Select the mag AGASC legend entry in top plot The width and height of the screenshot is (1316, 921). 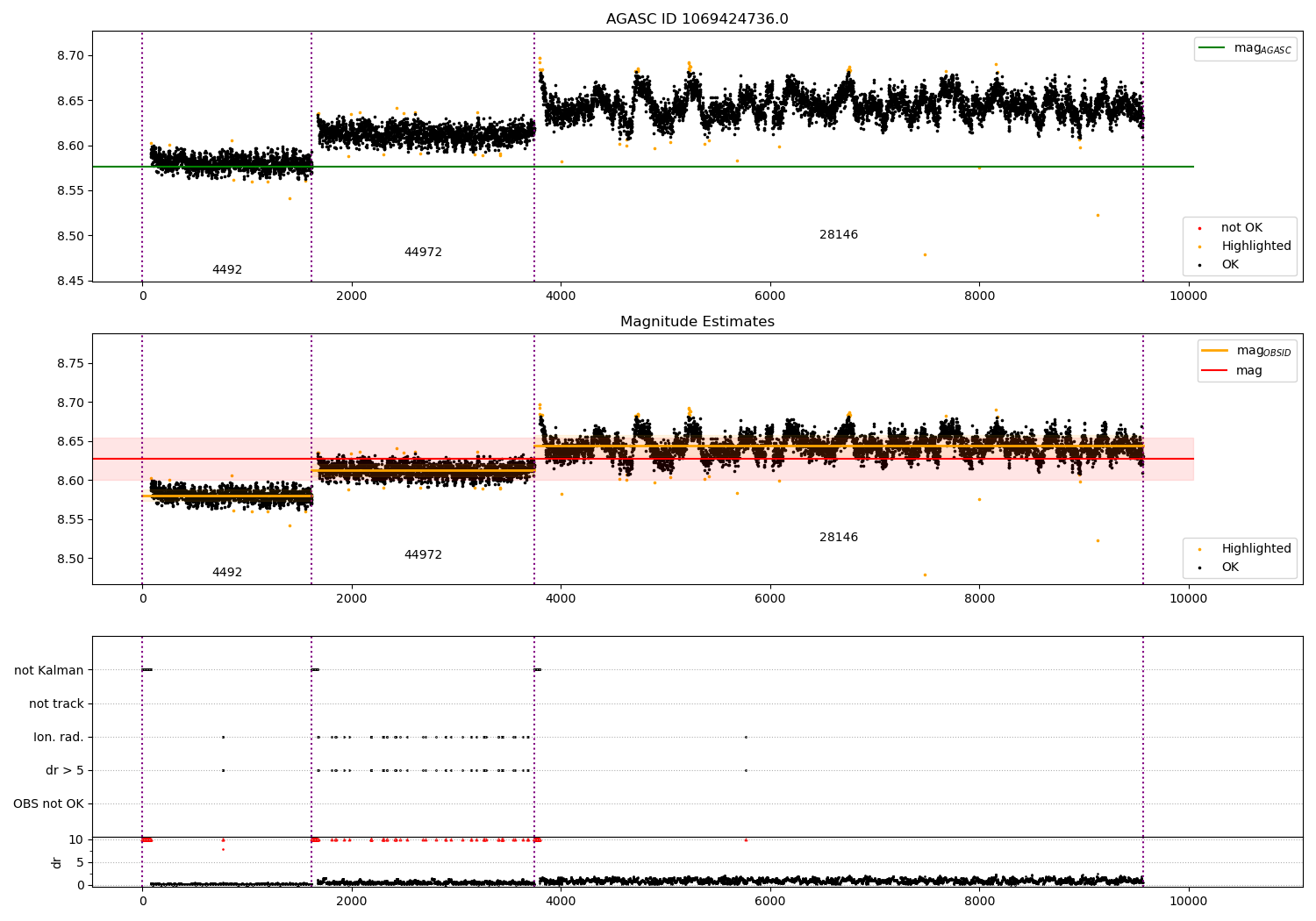pos(1246,48)
